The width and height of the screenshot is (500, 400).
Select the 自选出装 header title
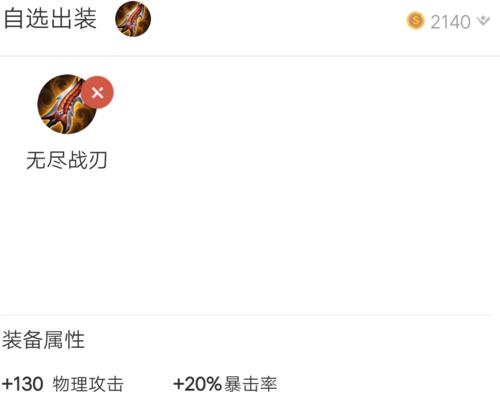[50, 19]
